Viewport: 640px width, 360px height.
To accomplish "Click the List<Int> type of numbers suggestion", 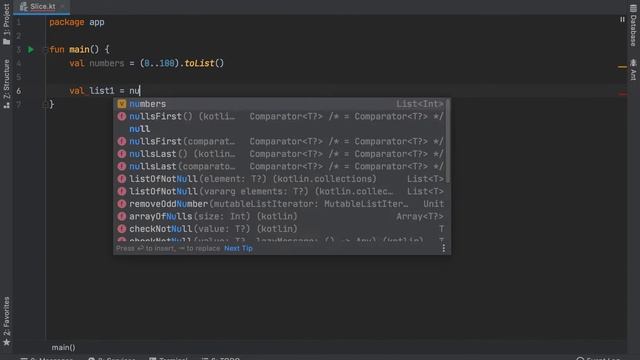I will [x=420, y=104].
